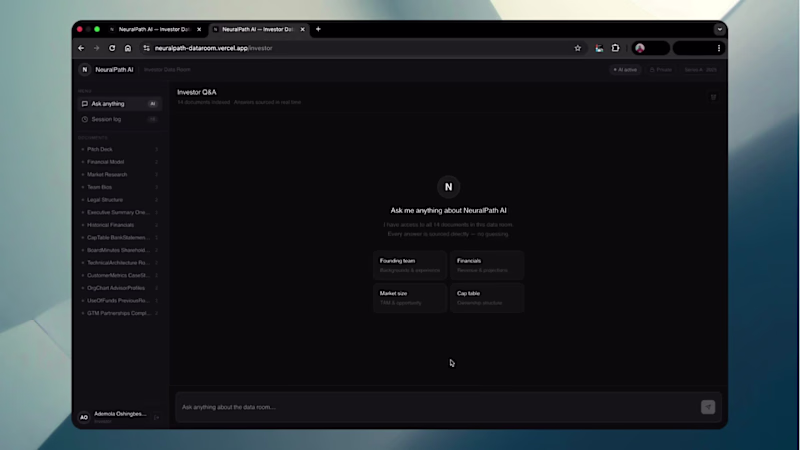The image size is (800, 450).
Task: Choose the Cap table suggestion card
Action: [487, 297]
